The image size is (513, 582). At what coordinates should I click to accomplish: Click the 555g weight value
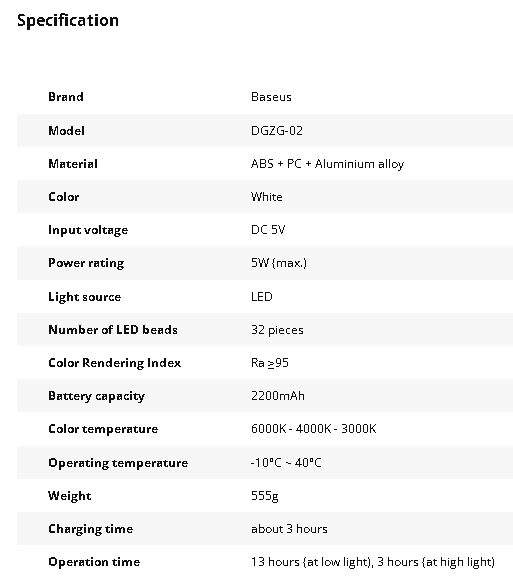[265, 496]
